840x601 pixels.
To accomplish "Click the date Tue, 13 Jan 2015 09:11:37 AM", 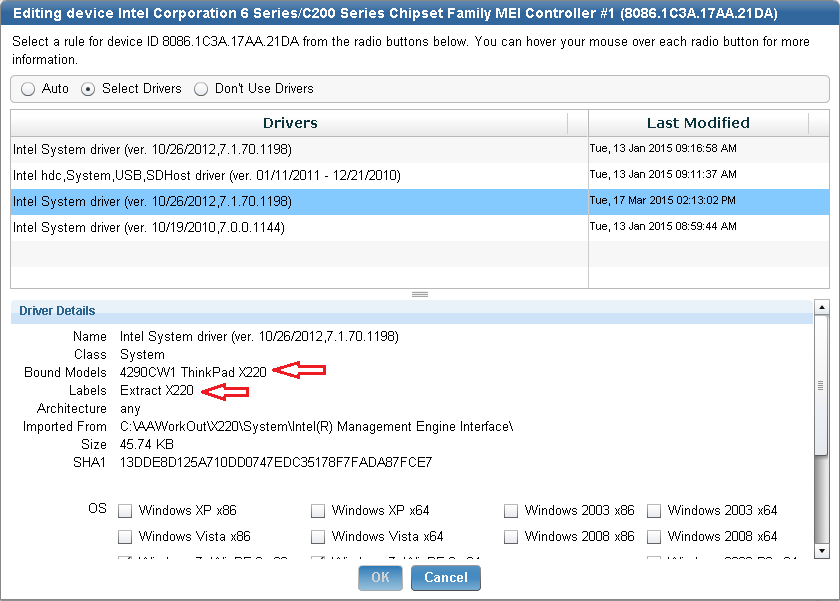I will click(x=663, y=175).
